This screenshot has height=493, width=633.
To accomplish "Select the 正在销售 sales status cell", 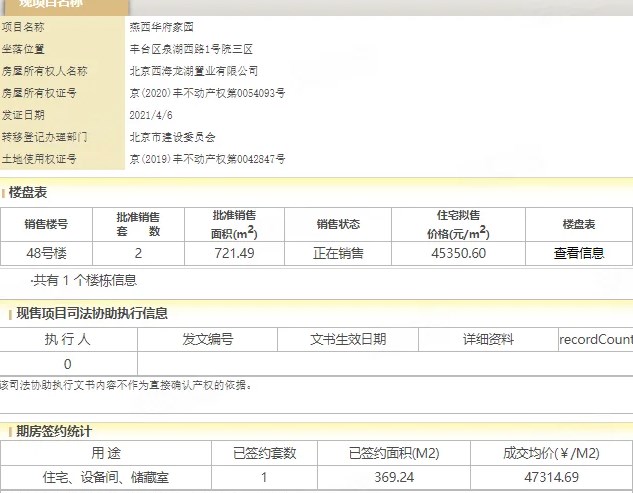I will tap(338, 253).
